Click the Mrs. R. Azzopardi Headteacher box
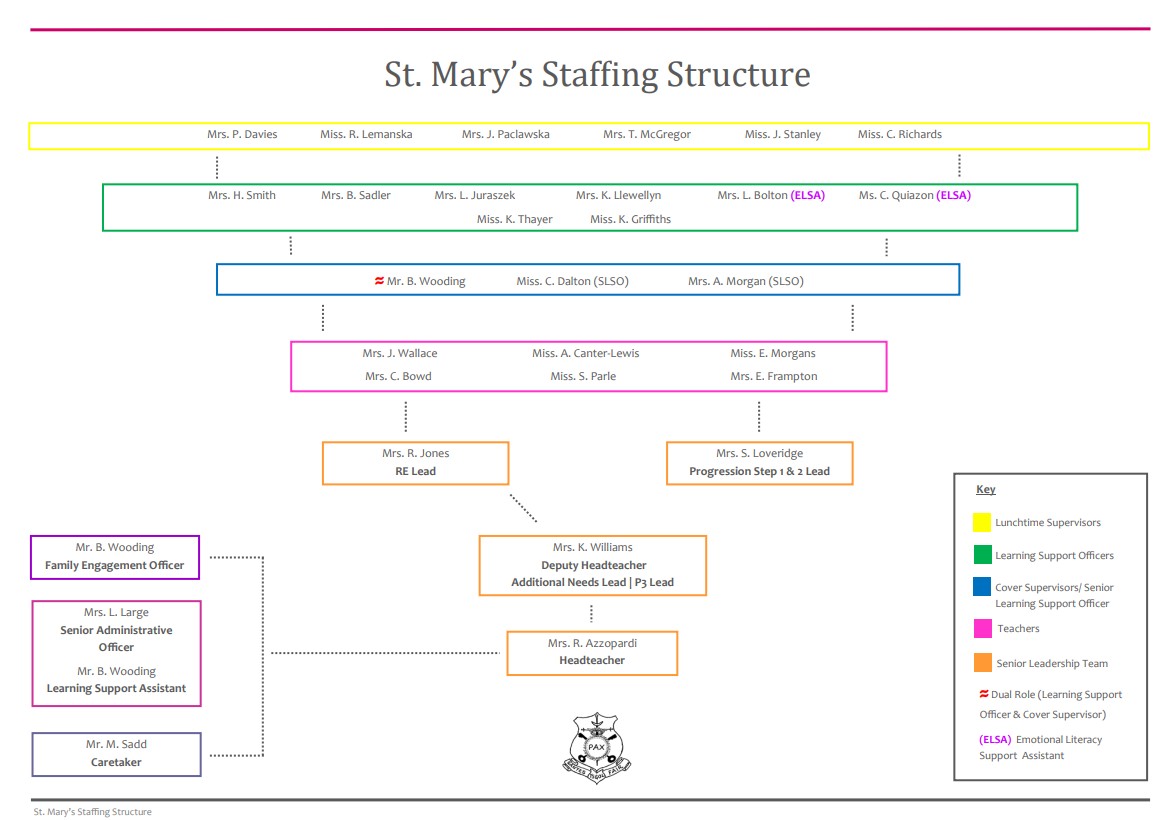Screen dimensions: 1172x820 (x=592, y=652)
